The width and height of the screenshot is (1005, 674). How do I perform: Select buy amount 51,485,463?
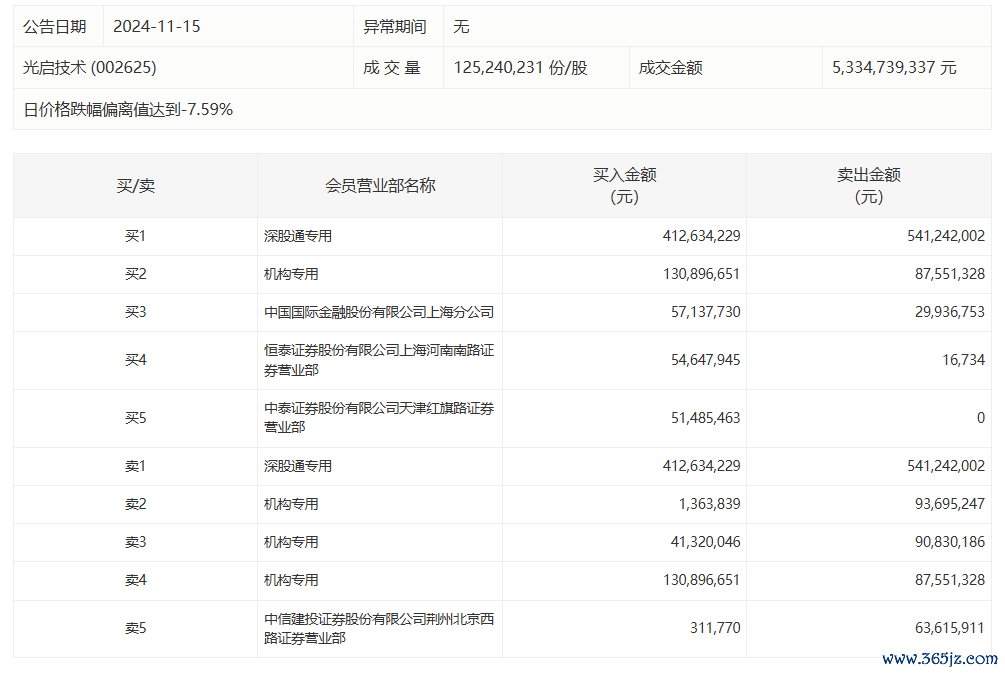point(706,418)
